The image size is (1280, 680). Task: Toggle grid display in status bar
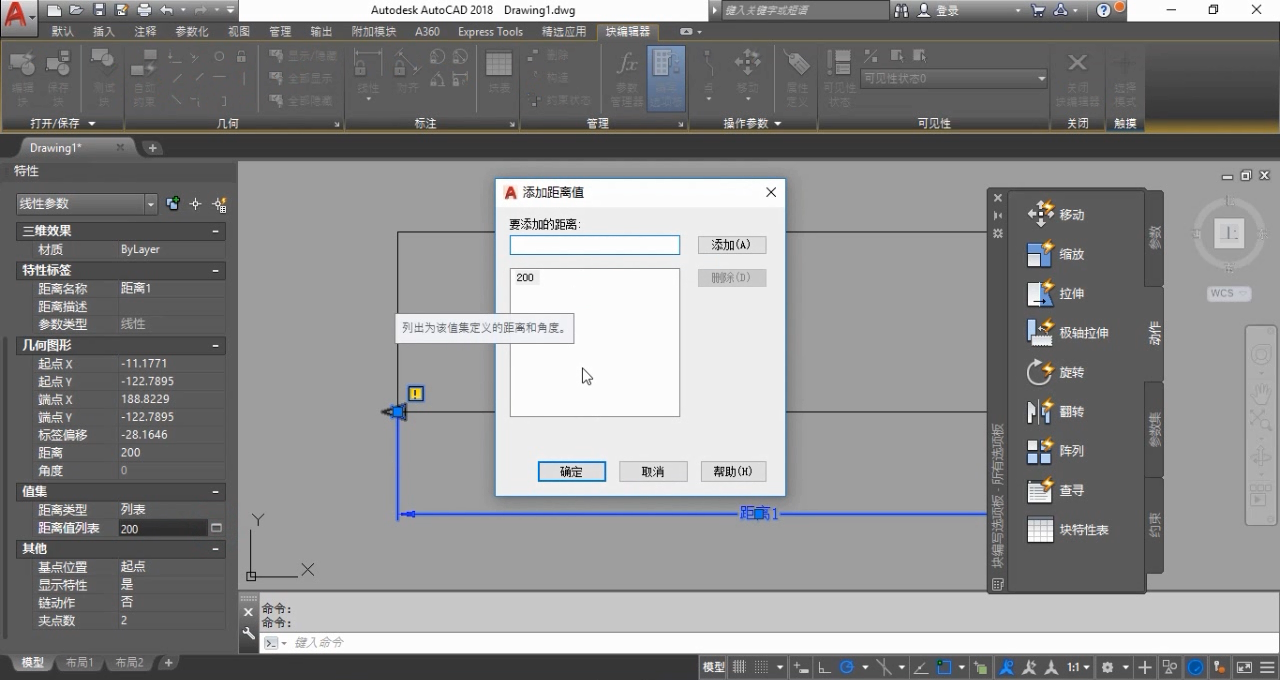click(x=740, y=667)
